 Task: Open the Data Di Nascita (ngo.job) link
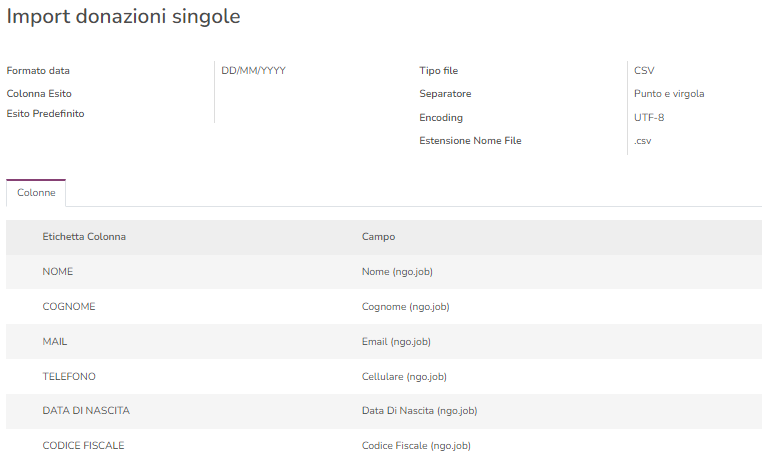tap(419, 411)
